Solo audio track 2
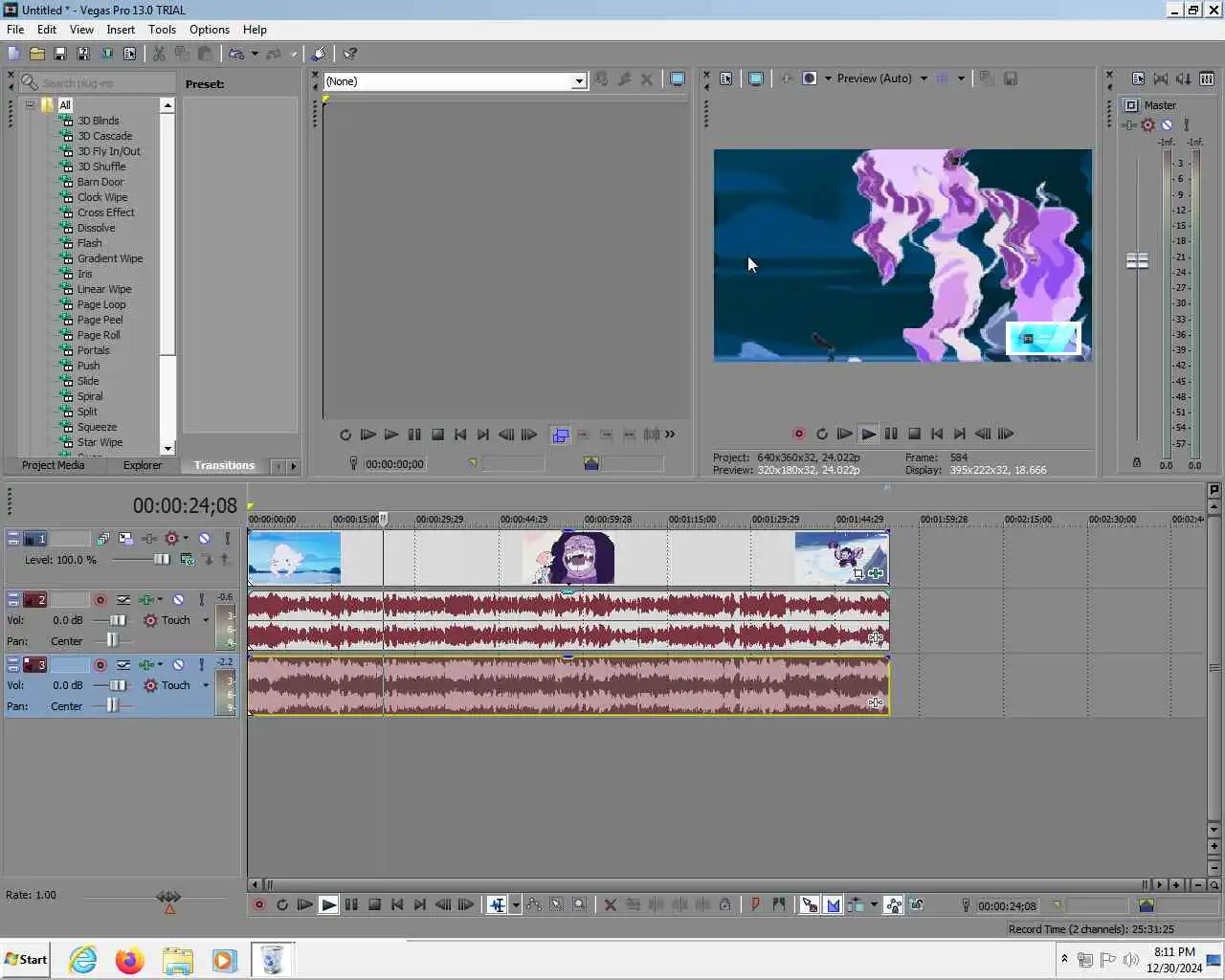 201,600
